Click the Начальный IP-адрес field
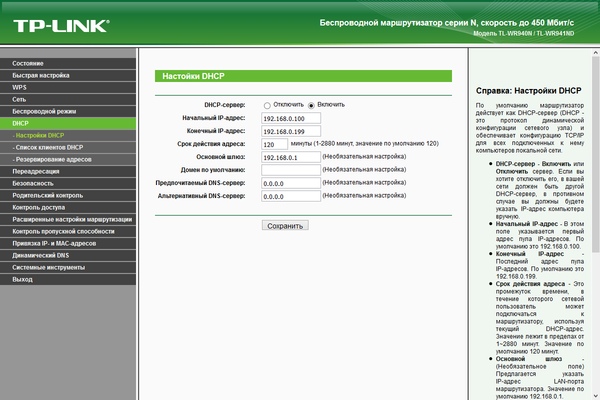The height and width of the screenshot is (400, 600). tap(291, 118)
